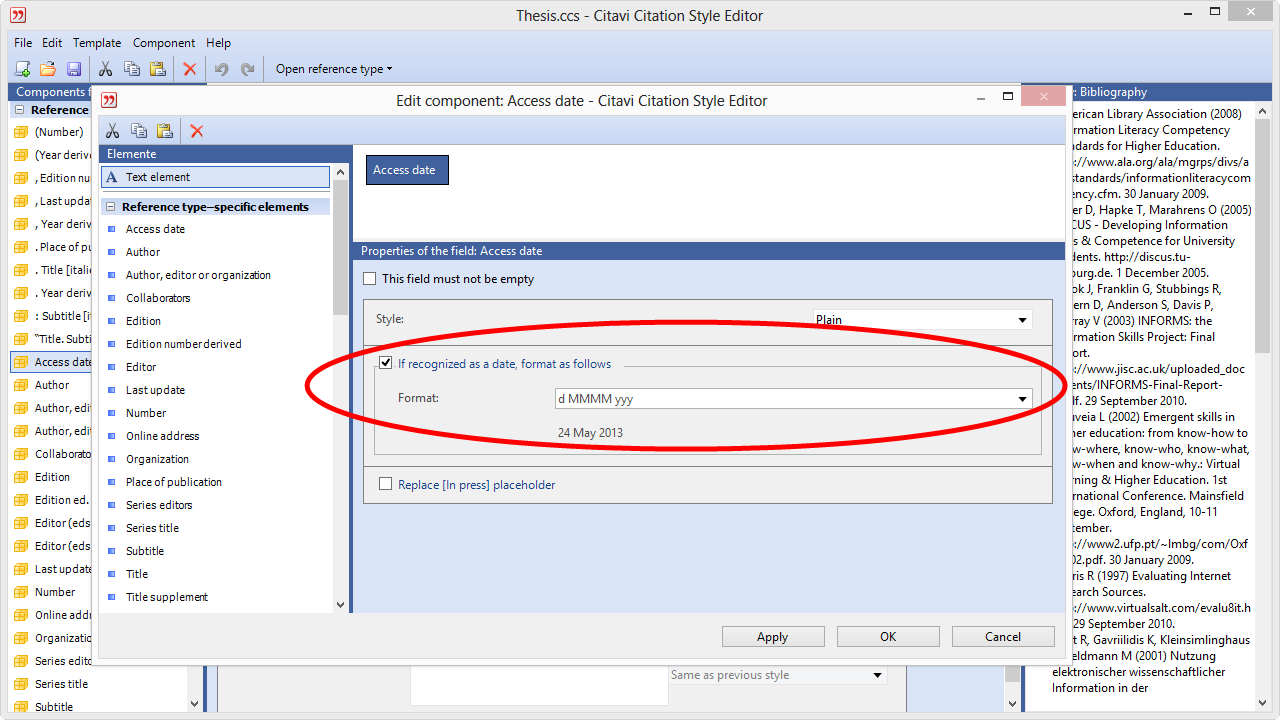Click the Cancel button
The image size is (1280, 720).
click(1003, 637)
